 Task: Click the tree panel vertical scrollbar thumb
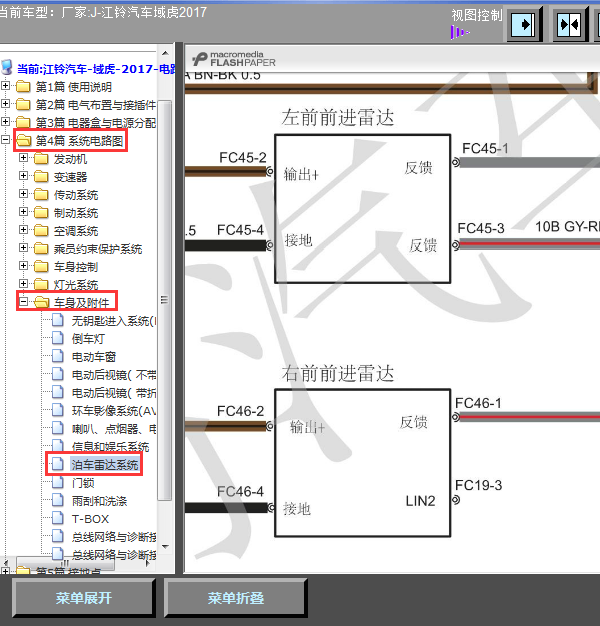coord(164,299)
